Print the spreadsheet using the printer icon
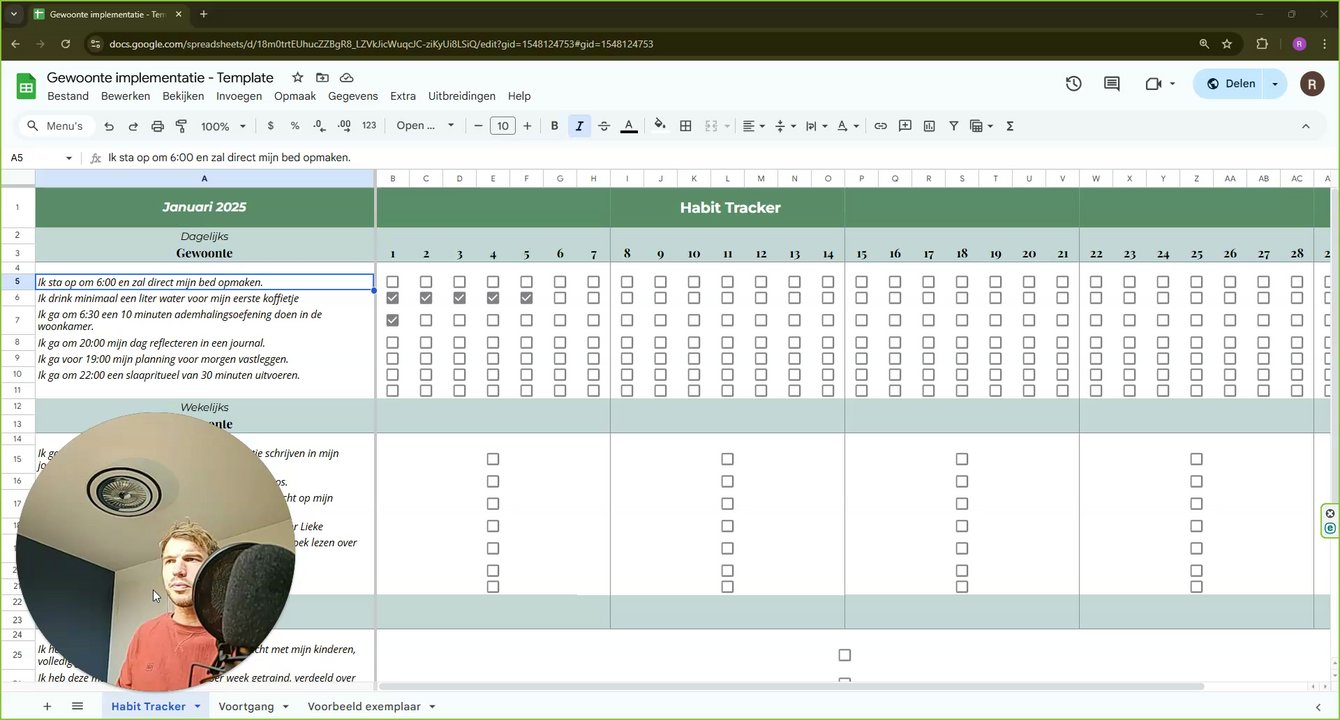Image resolution: width=1340 pixels, height=720 pixels. click(157, 126)
